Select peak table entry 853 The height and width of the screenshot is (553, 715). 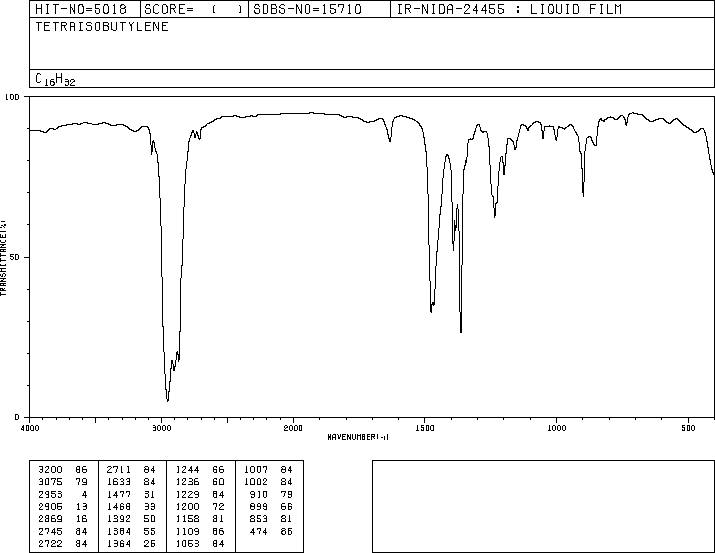259,519
